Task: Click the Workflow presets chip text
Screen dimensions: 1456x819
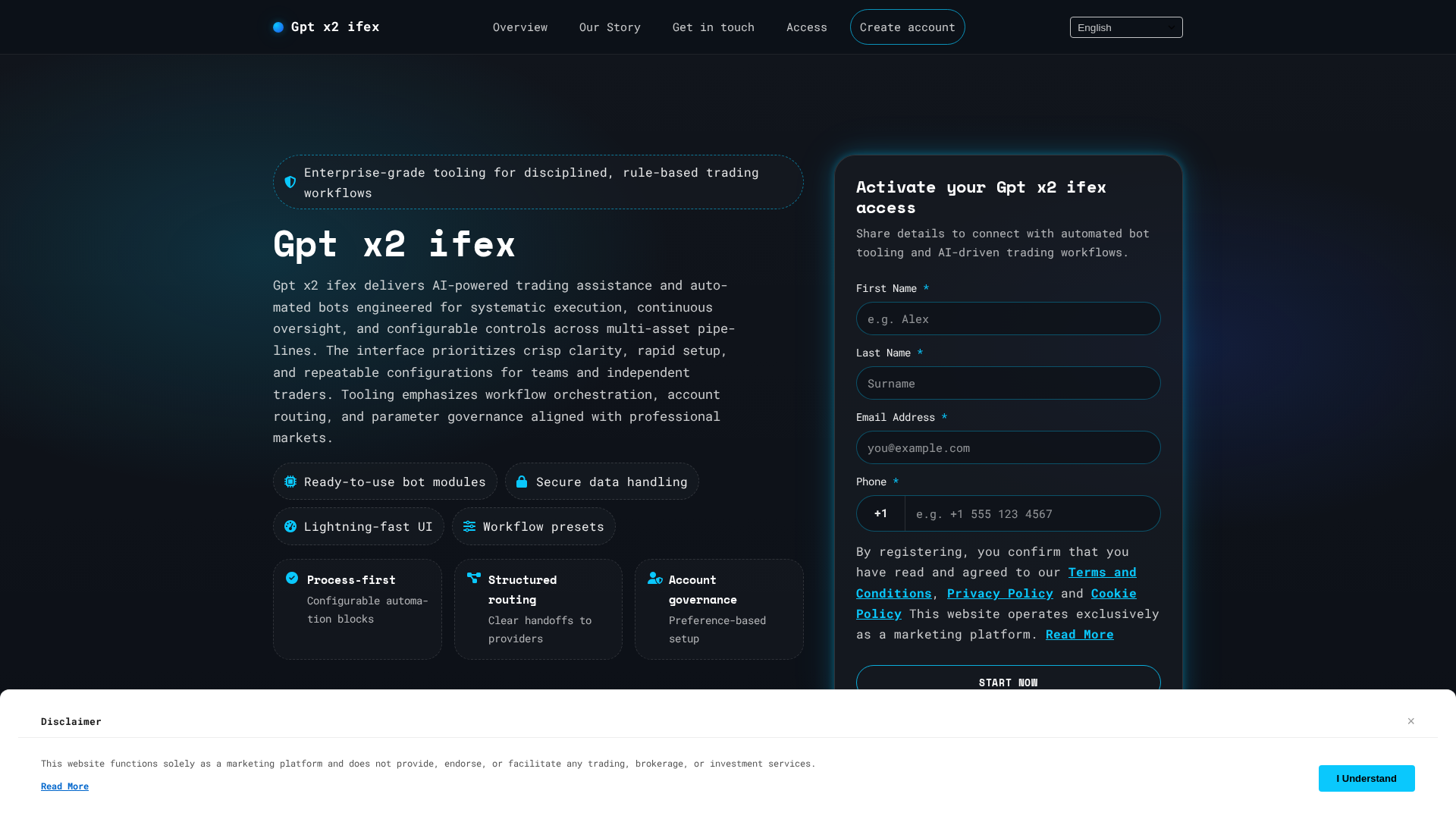Action: (x=544, y=526)
